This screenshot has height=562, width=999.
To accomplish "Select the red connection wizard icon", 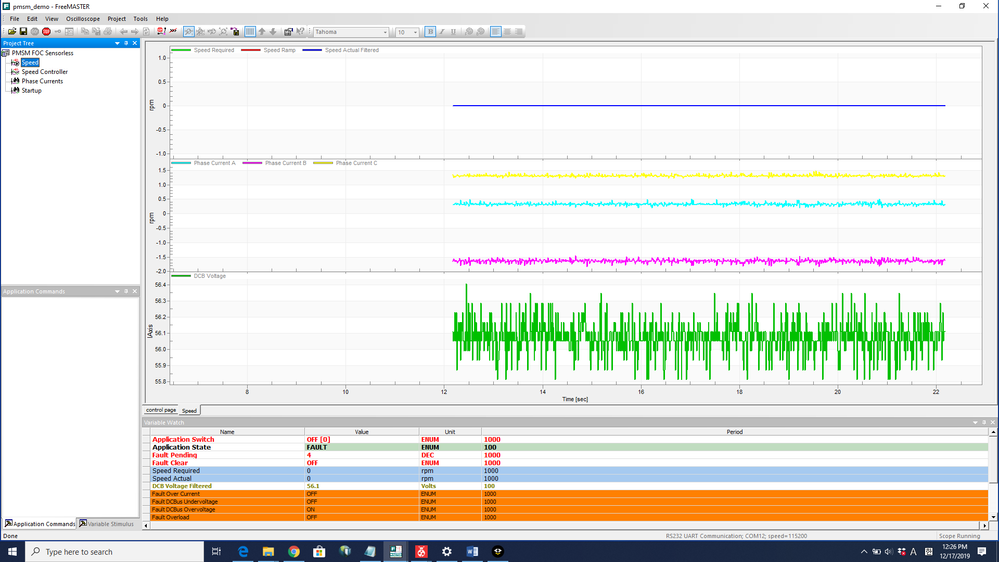I will [x=161, y=31].
